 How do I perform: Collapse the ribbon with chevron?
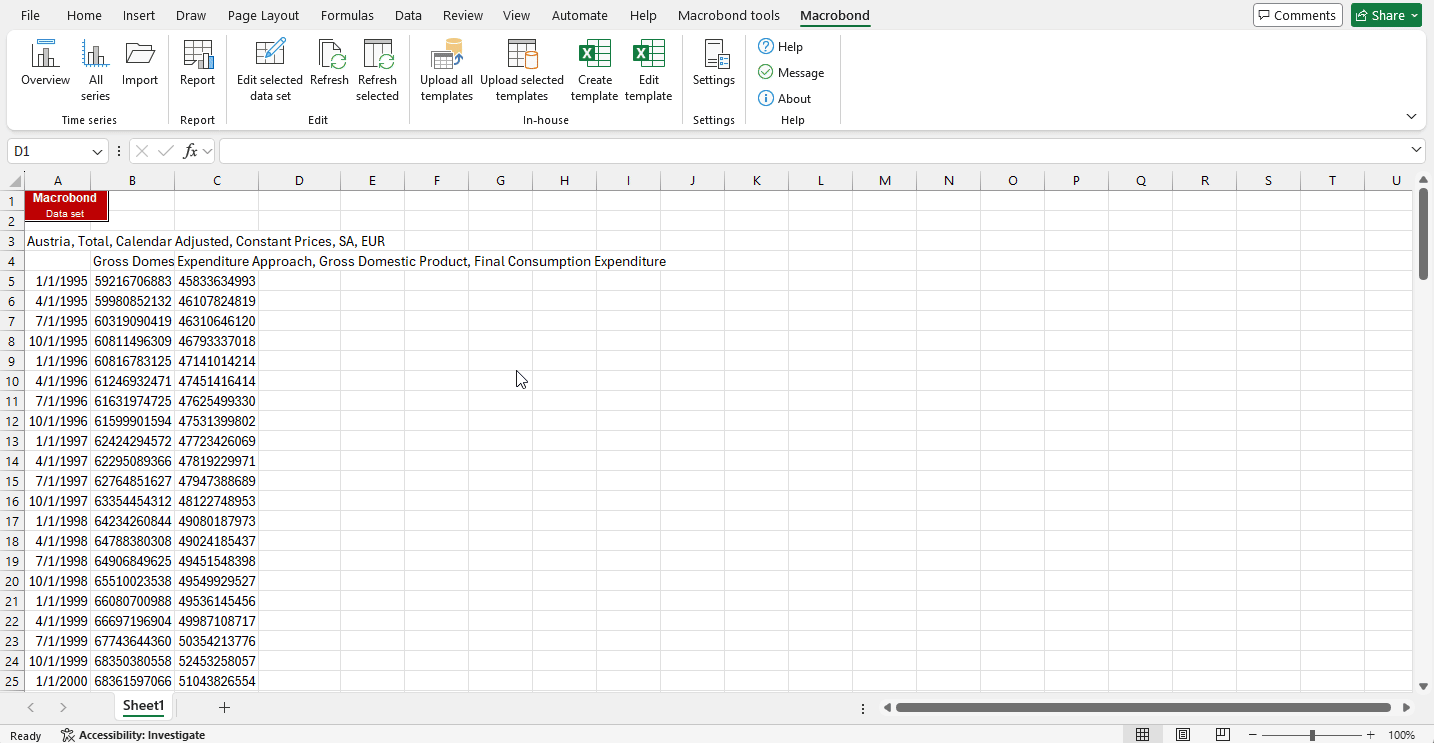pyautogui.click(x=1411, y=117)
